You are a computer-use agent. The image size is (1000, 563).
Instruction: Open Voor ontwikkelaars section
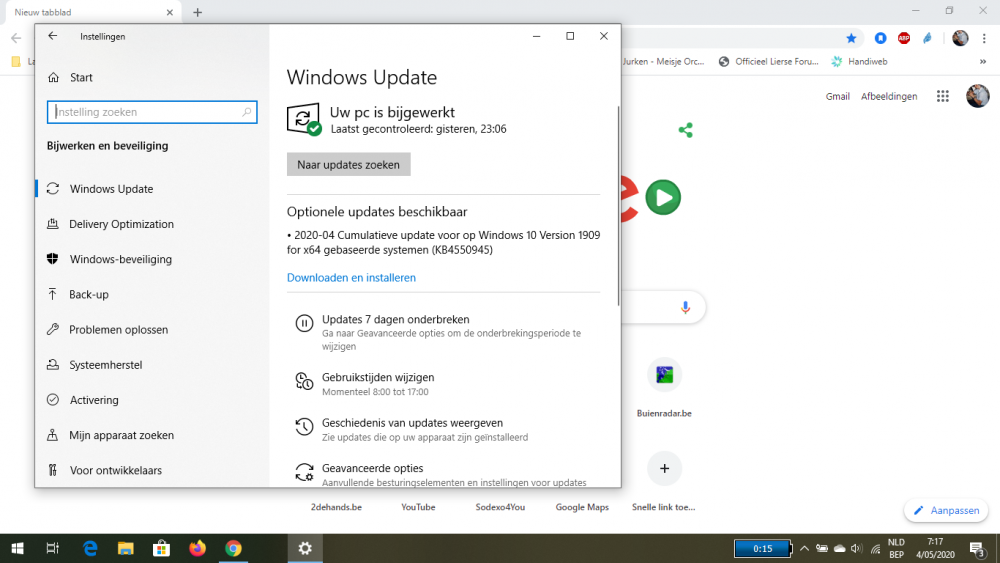coord(152,470)
